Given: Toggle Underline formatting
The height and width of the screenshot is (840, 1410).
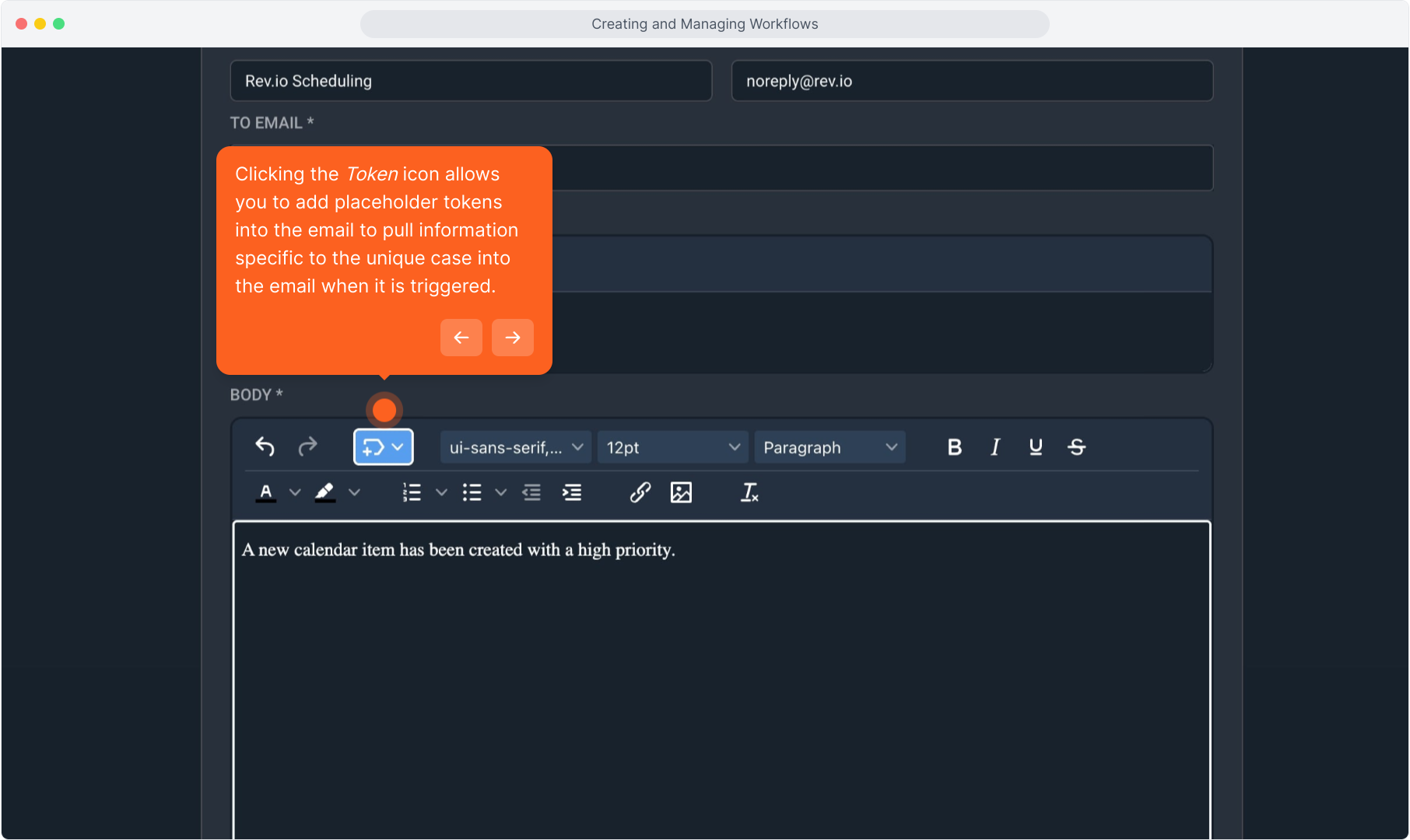Looking at the screenshot, I should tap(1035, 447).
